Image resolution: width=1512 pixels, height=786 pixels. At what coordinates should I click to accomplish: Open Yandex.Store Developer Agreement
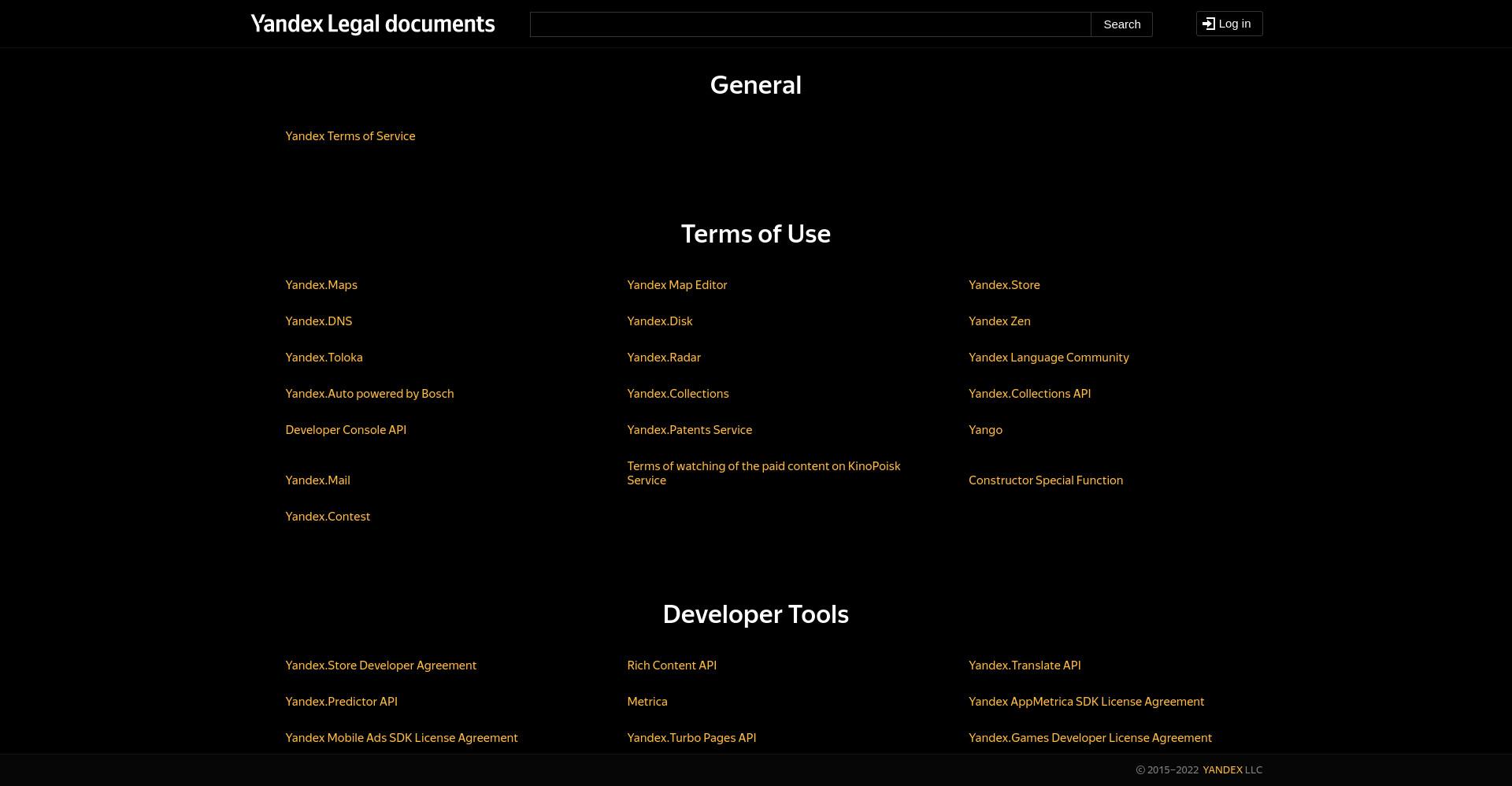(381, 666)
